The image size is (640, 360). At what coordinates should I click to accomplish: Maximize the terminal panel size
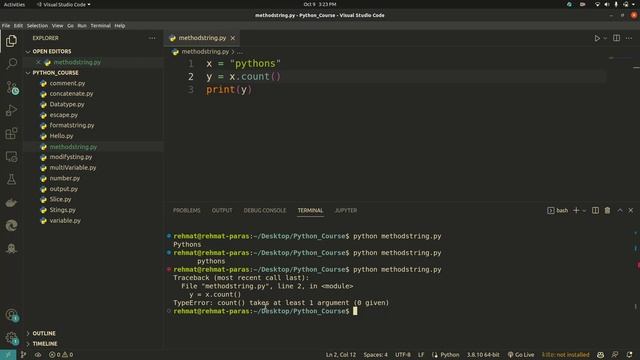coord(620,210)
